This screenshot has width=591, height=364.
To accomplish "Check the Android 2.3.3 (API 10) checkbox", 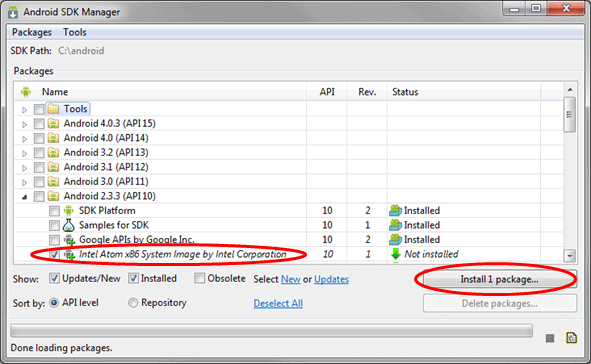I will tap(39, 196).
